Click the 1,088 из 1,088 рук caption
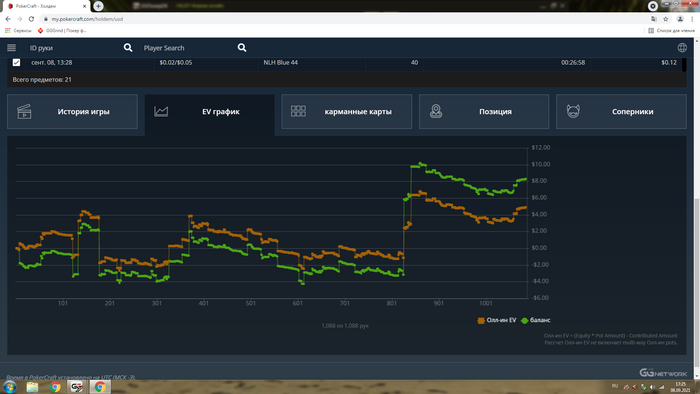The width and height of the screenshot is (700, 394). click(x=345, y=326)
